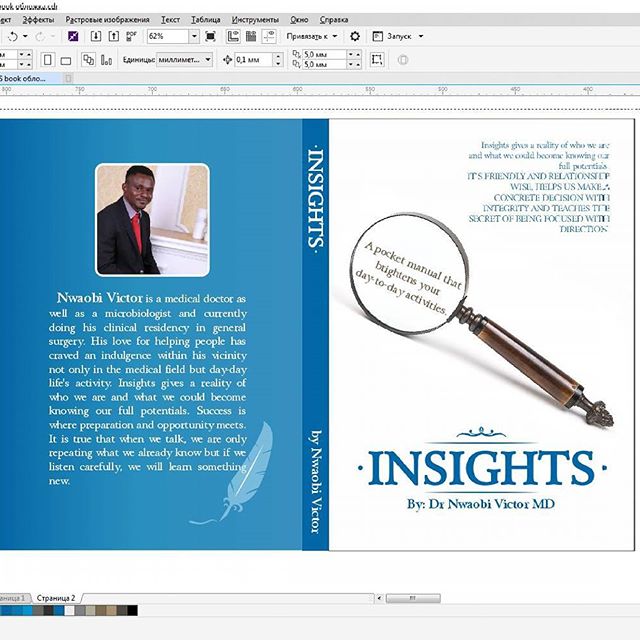Click the upper 5,0 мм duplicate offset field
This screenshot has width=640, height=640.
pos(324,54)
